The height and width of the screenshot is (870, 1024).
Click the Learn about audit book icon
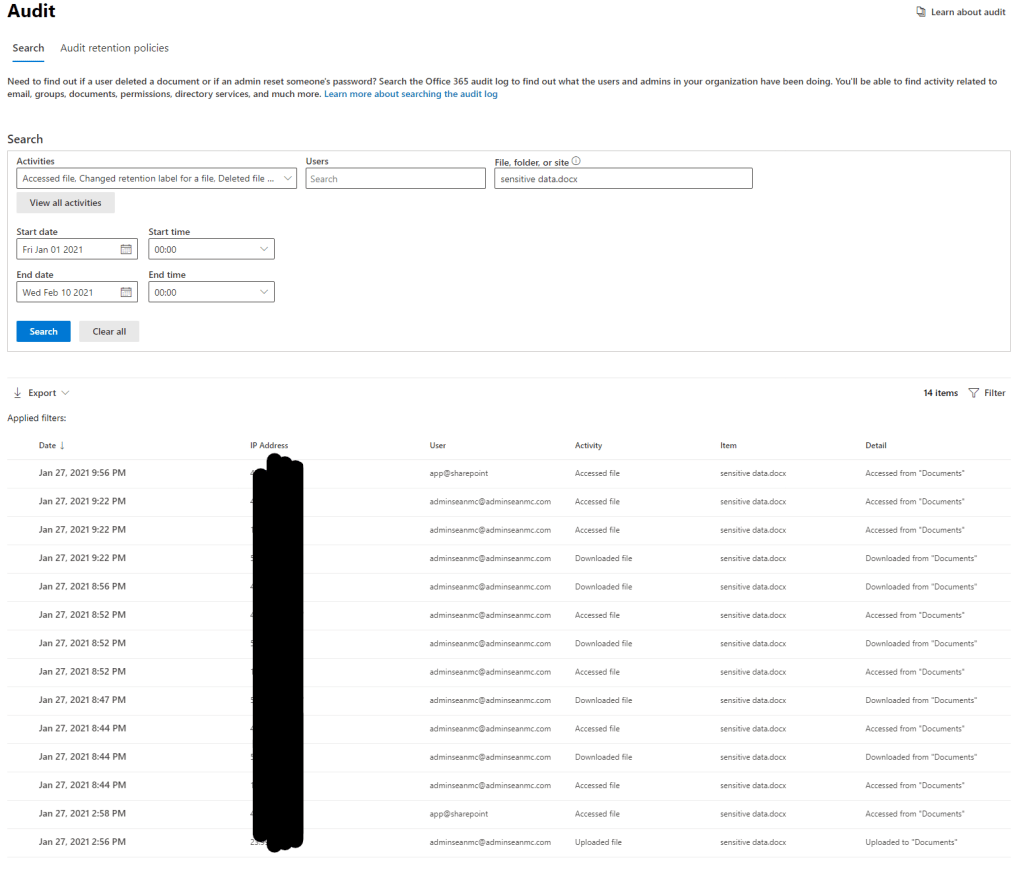pyautogui.click(x=921, y=12)
